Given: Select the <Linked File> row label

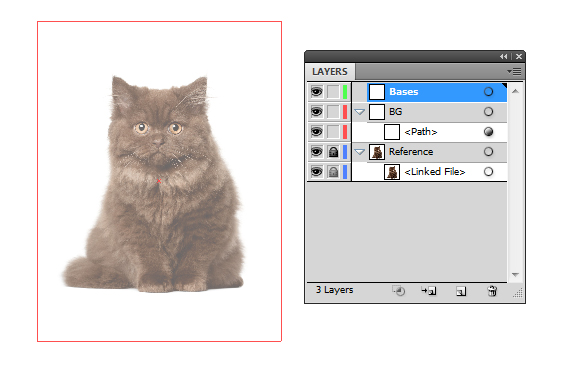Looking at the screenshot, I should click(x=435, y=172).
